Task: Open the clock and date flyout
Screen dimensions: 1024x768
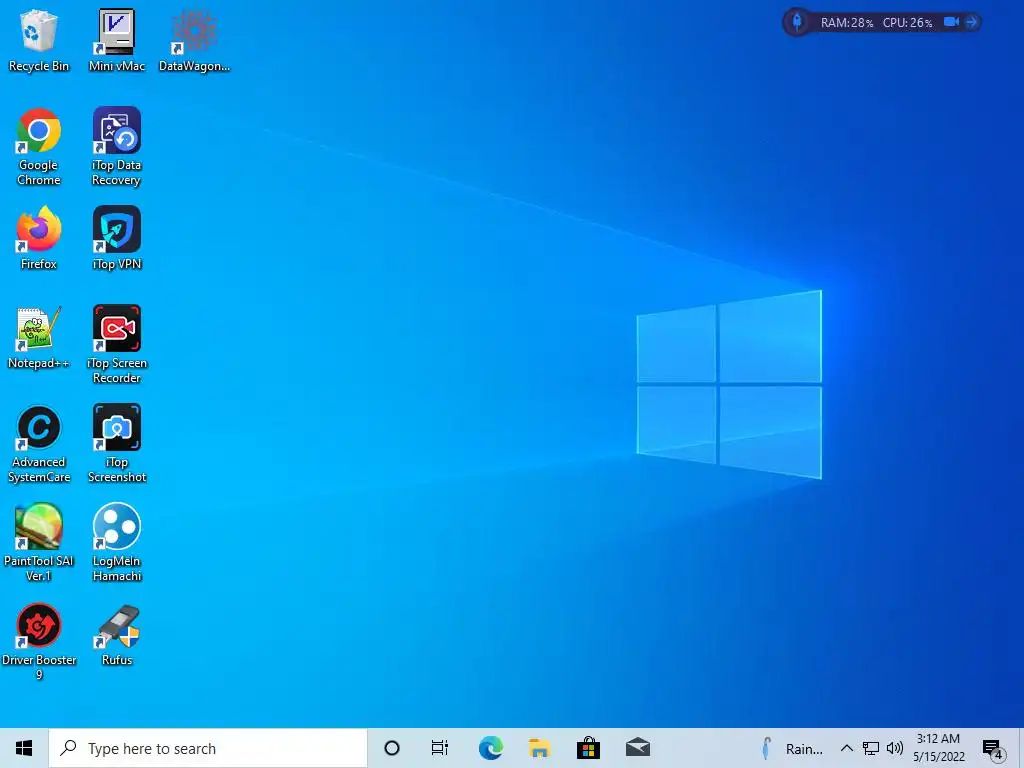Action: [938, 748]
